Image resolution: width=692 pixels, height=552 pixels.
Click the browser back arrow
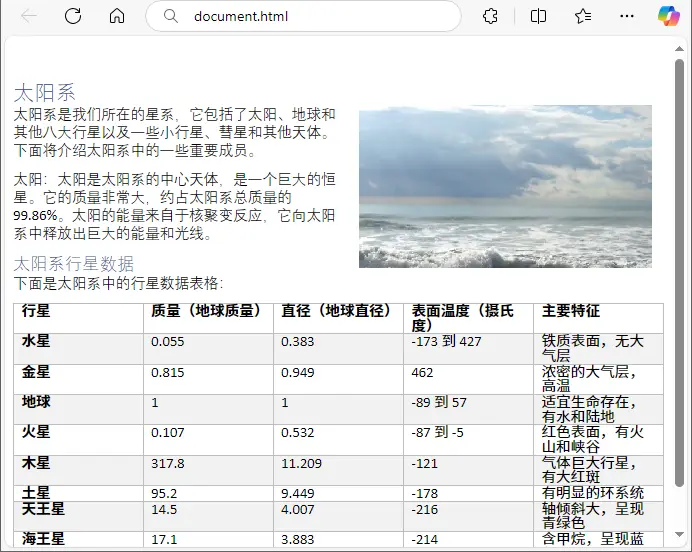[x=29, y=16]
